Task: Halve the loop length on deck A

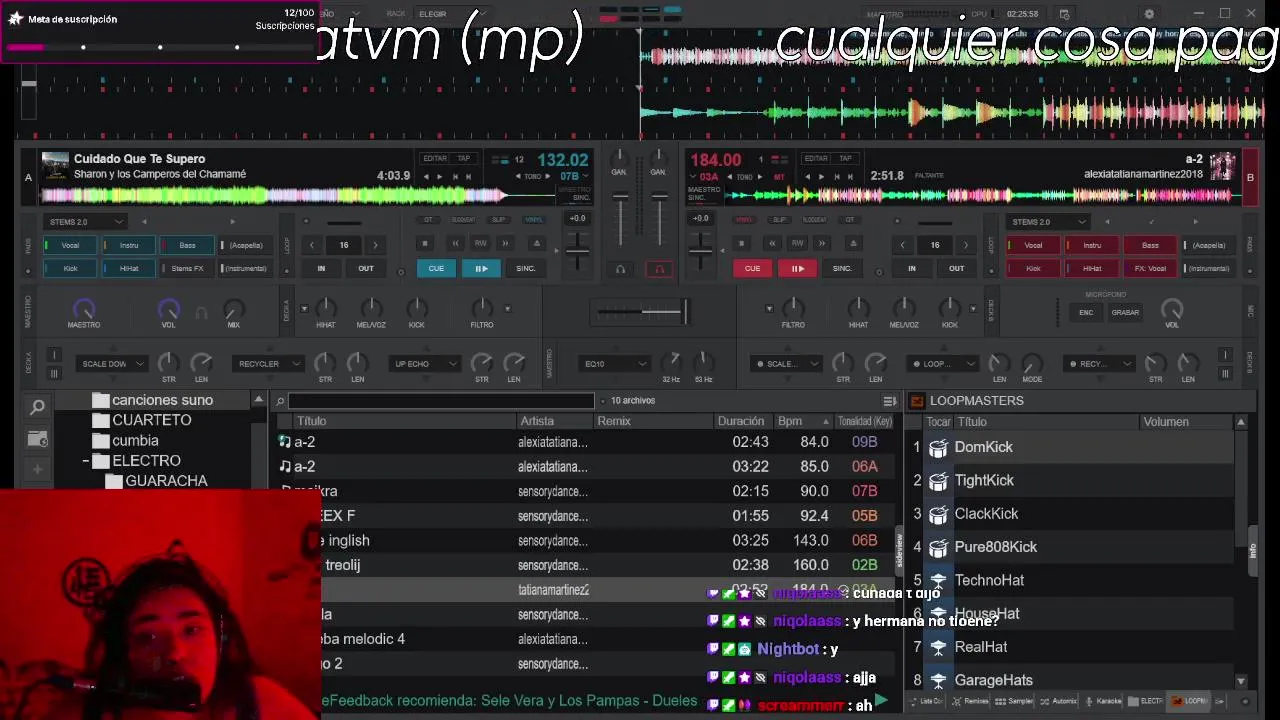Action: pyautogui.click(x=312, y=245)
